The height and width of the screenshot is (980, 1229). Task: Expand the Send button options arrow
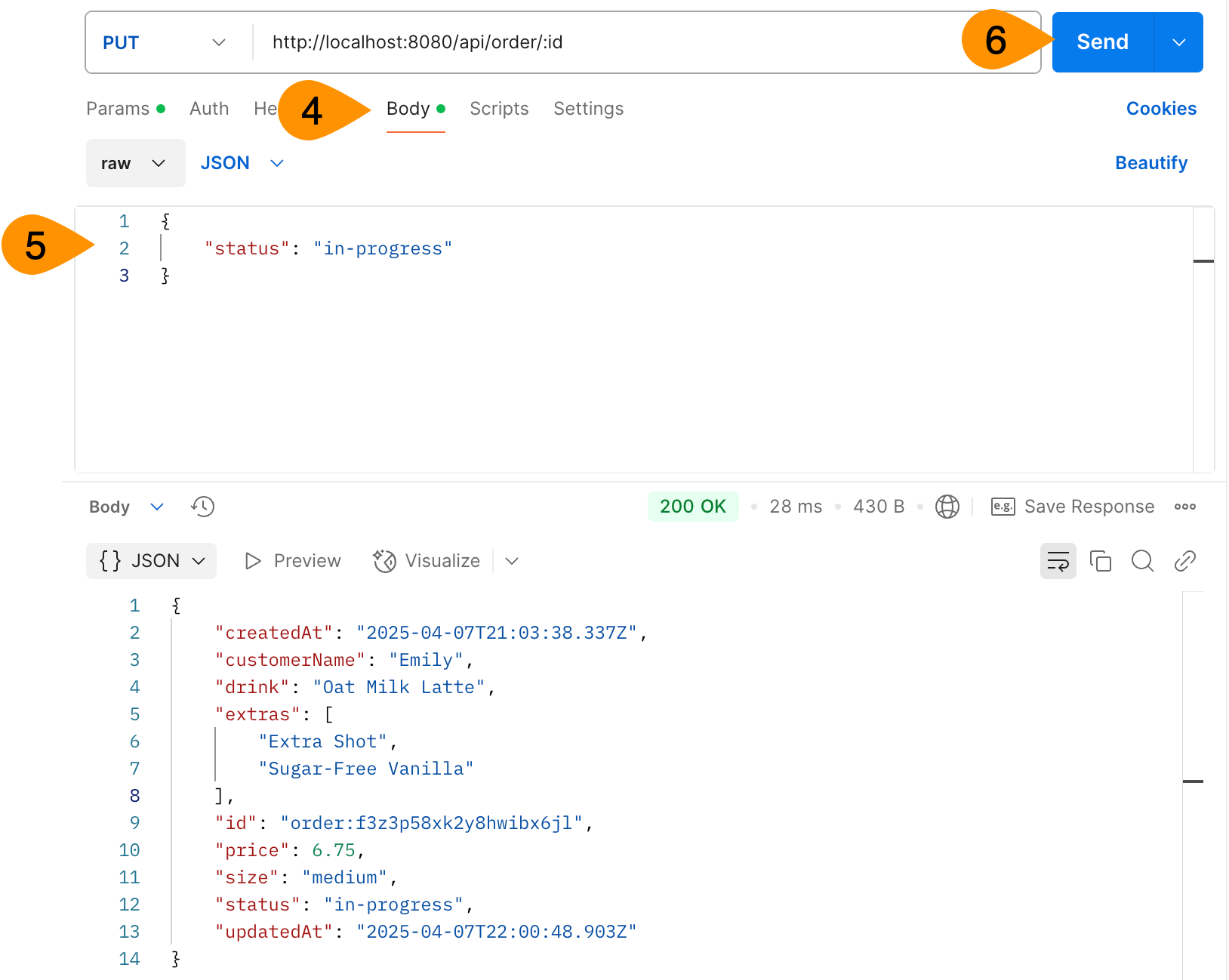coord(1178,42)
